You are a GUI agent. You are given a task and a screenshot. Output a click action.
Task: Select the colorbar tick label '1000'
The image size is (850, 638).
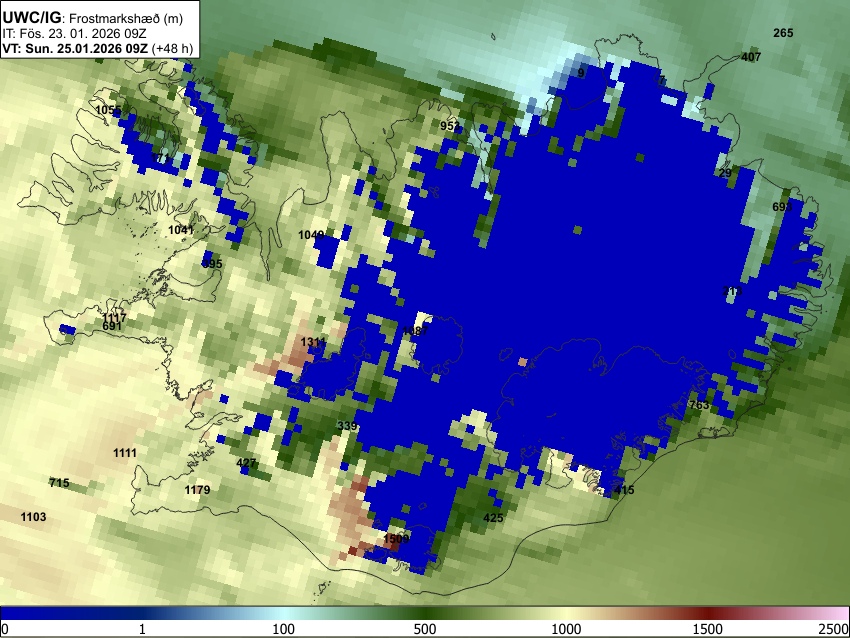(x=566, y=629)
